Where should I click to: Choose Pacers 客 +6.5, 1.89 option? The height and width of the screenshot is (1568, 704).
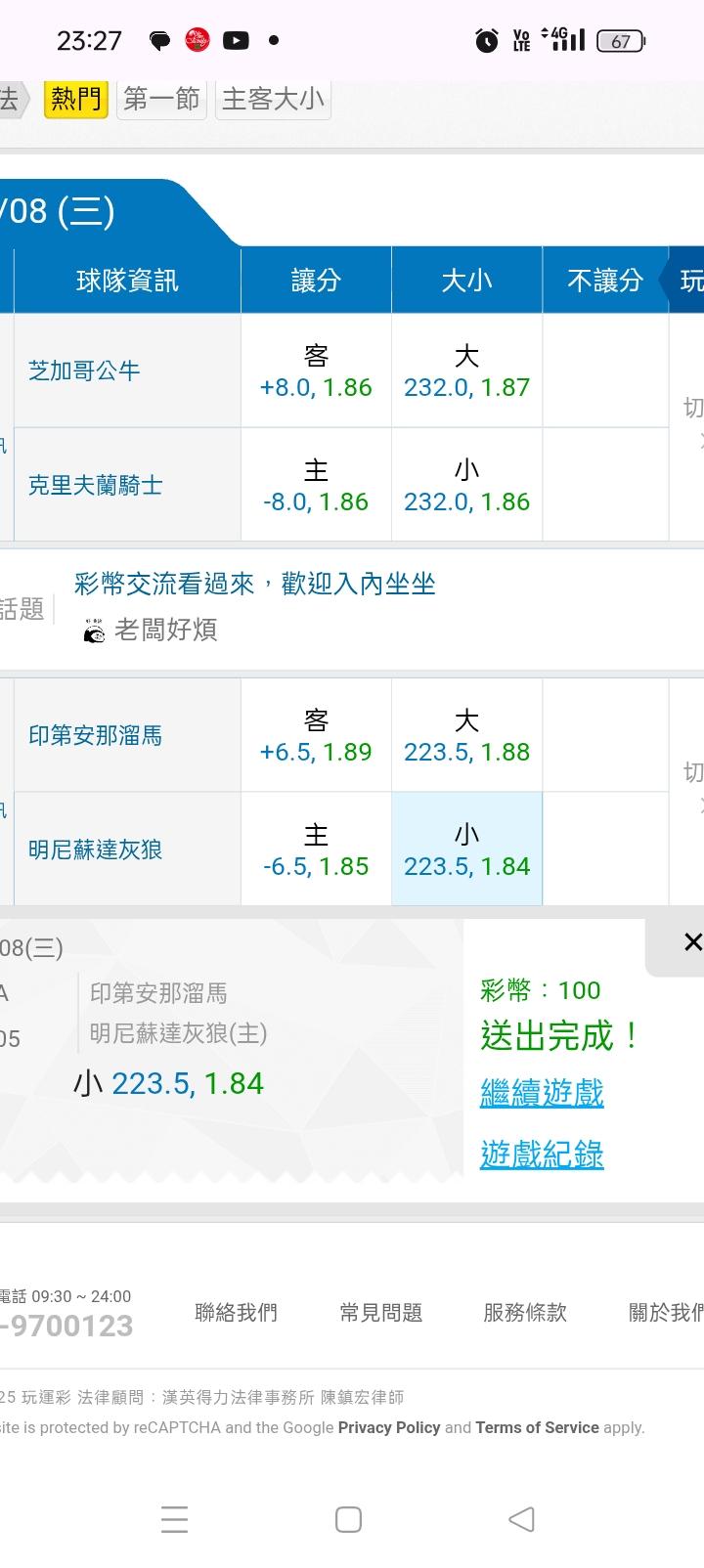click(x=316, y=736)
